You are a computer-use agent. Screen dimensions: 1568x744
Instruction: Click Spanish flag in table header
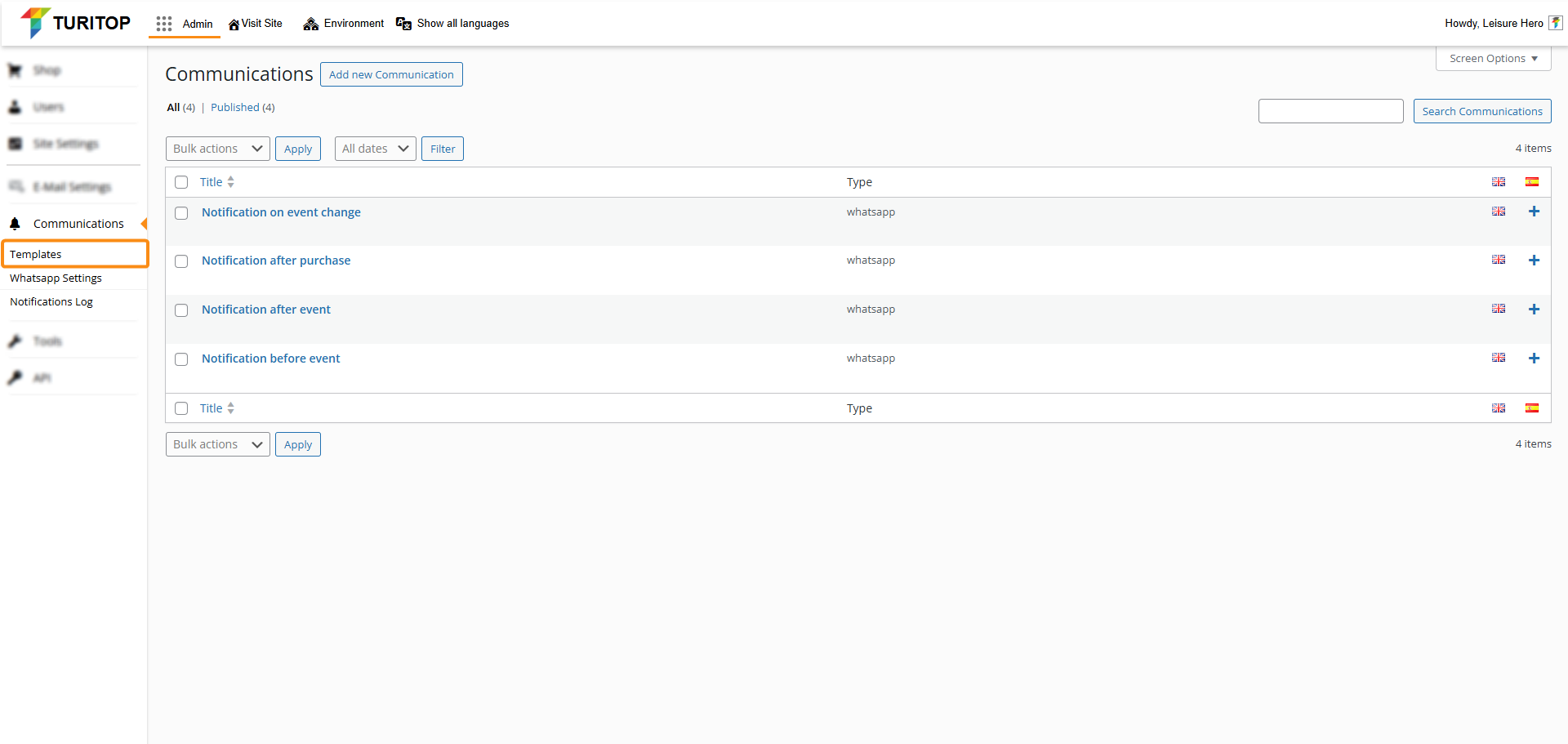(1531, 182)
